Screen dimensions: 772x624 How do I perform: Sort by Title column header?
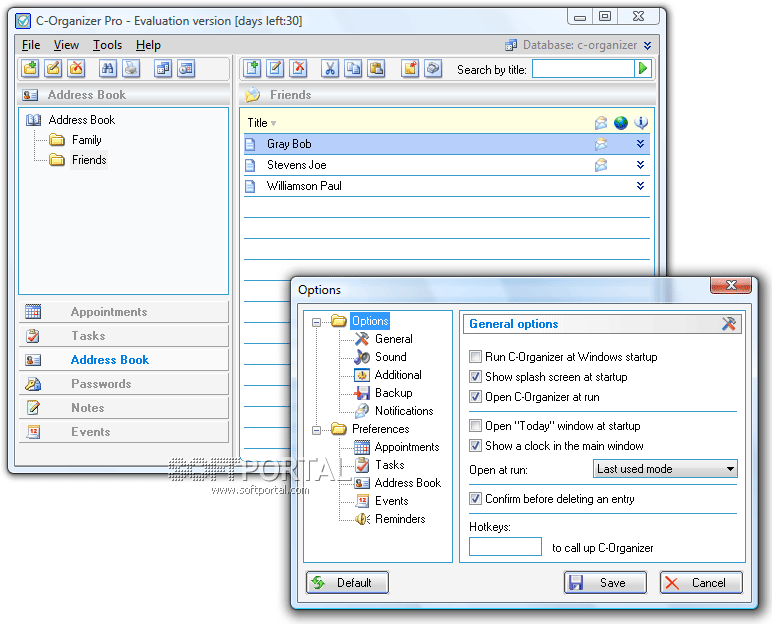(257, 123)
